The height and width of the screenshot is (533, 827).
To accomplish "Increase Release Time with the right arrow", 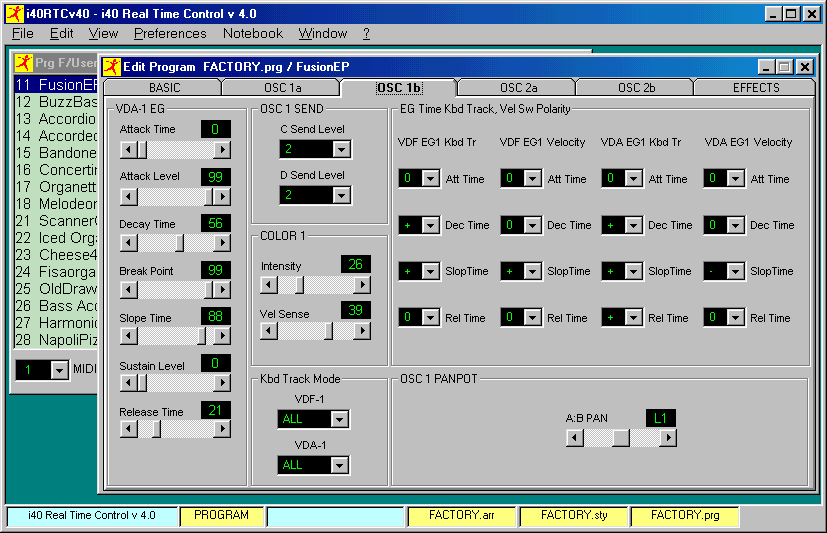I will coord(222,429).
